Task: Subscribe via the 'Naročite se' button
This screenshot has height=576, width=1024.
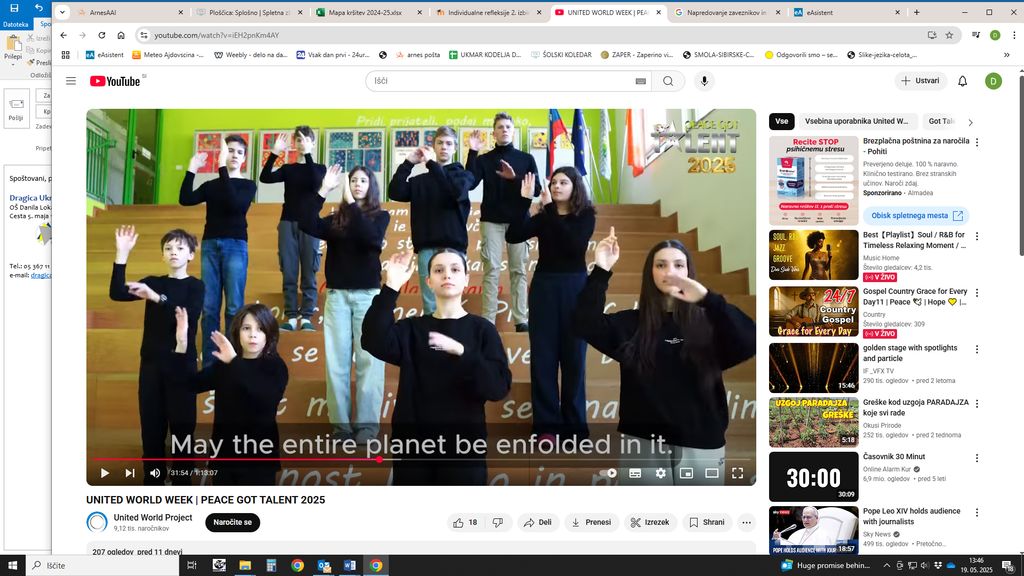Action: (232, 522)
